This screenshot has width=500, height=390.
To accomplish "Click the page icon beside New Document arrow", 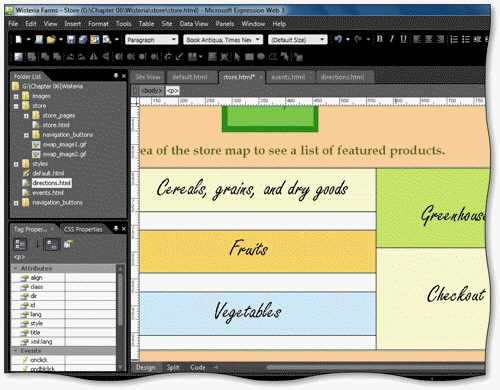I will tap(39, 40).
